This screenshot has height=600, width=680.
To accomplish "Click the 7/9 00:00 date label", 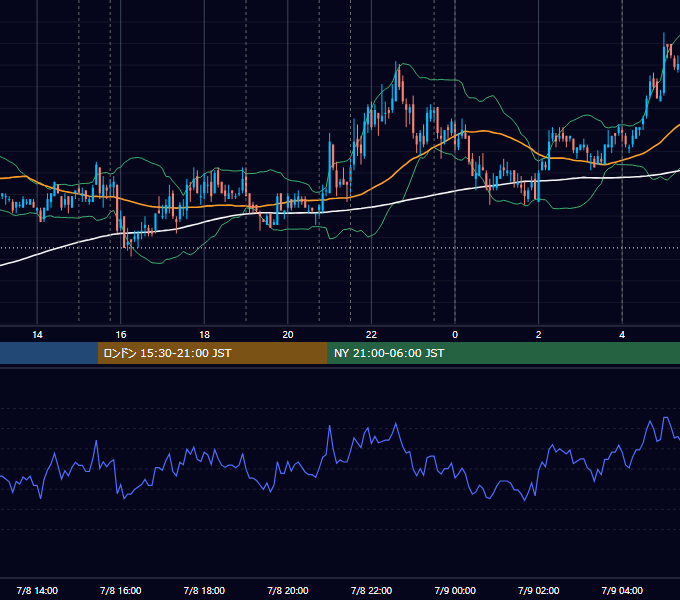I will point(455,590).
